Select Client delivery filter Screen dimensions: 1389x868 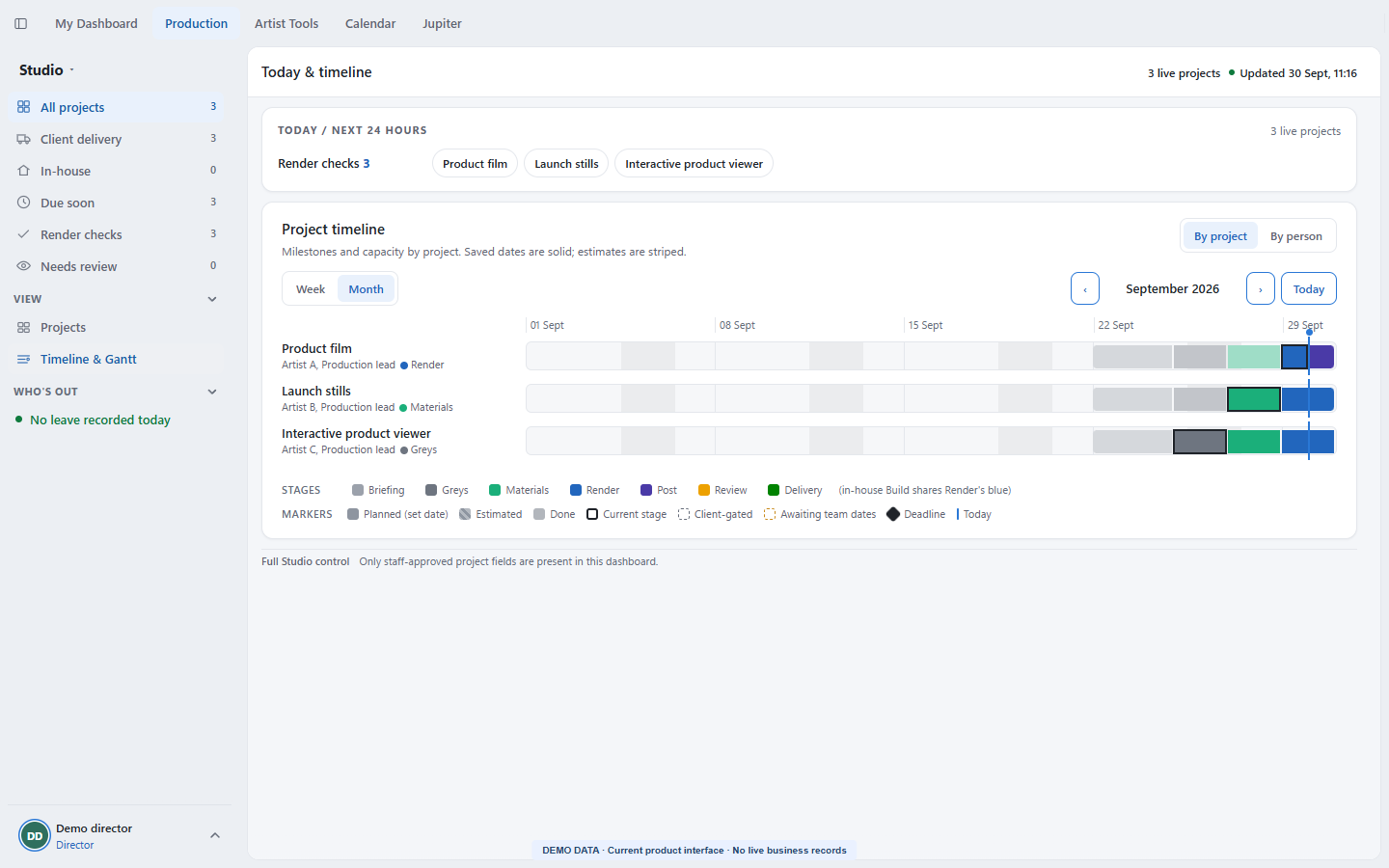tap(118, 139)
